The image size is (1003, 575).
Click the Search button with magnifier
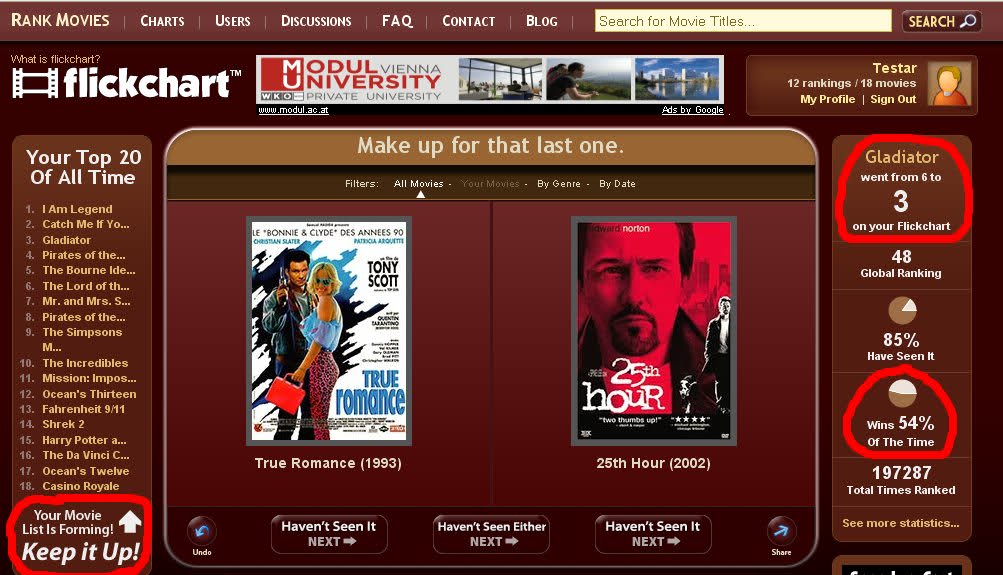coord(941,21)
